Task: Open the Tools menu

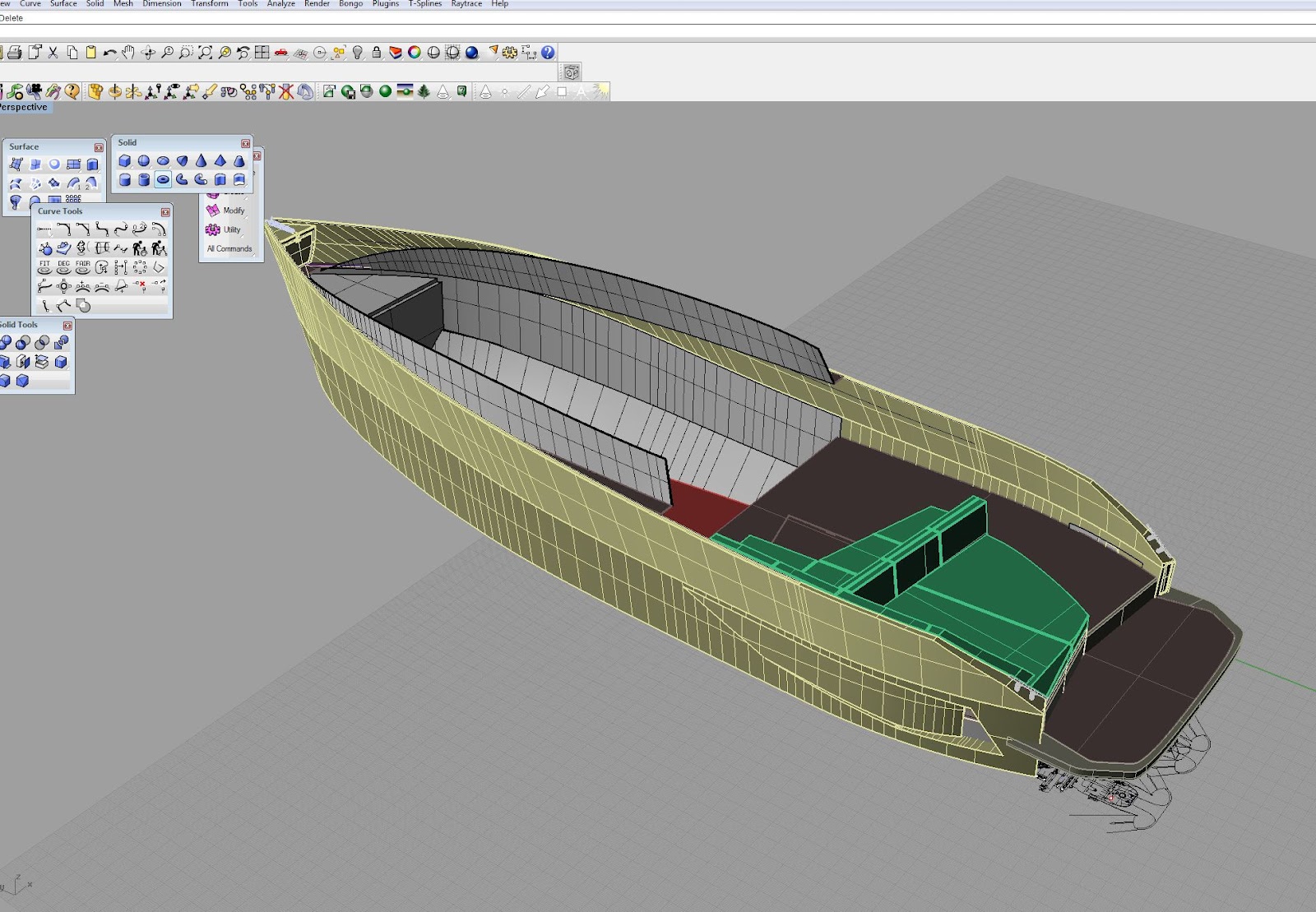Action: pyautogui.click(x=248, y=4)
